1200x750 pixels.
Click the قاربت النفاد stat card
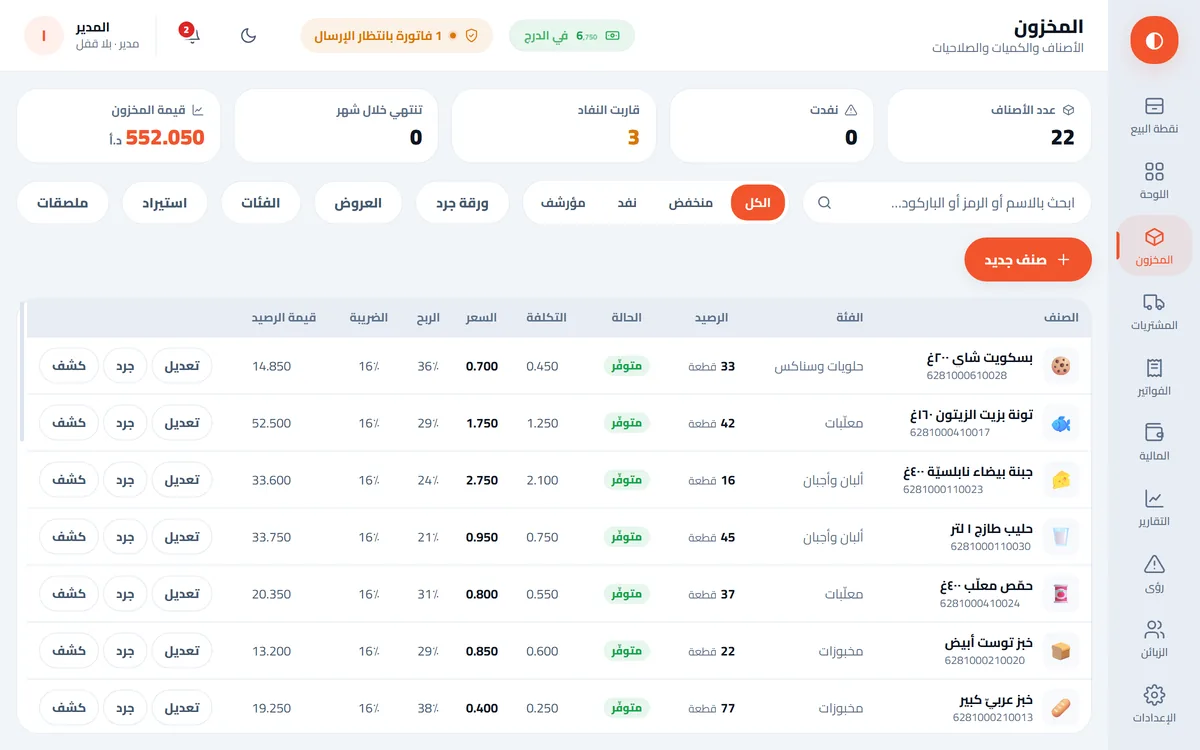(553, 125)
